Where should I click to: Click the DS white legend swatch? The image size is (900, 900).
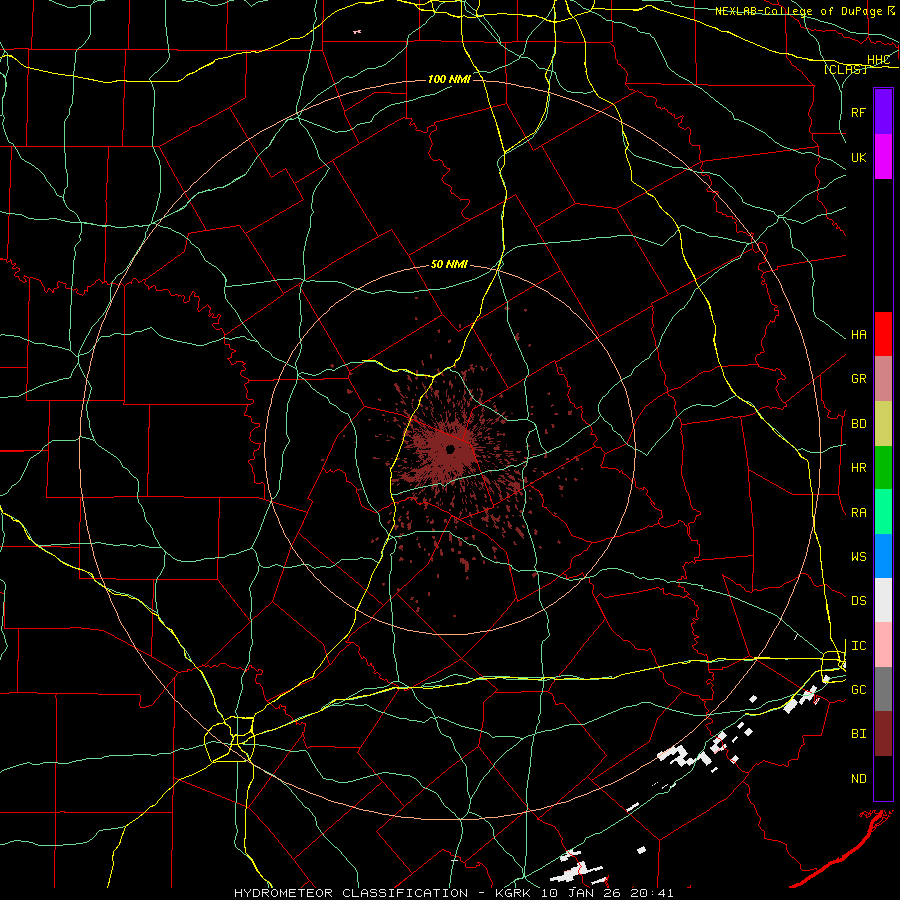pyautogui.click(x=883, y=600)
